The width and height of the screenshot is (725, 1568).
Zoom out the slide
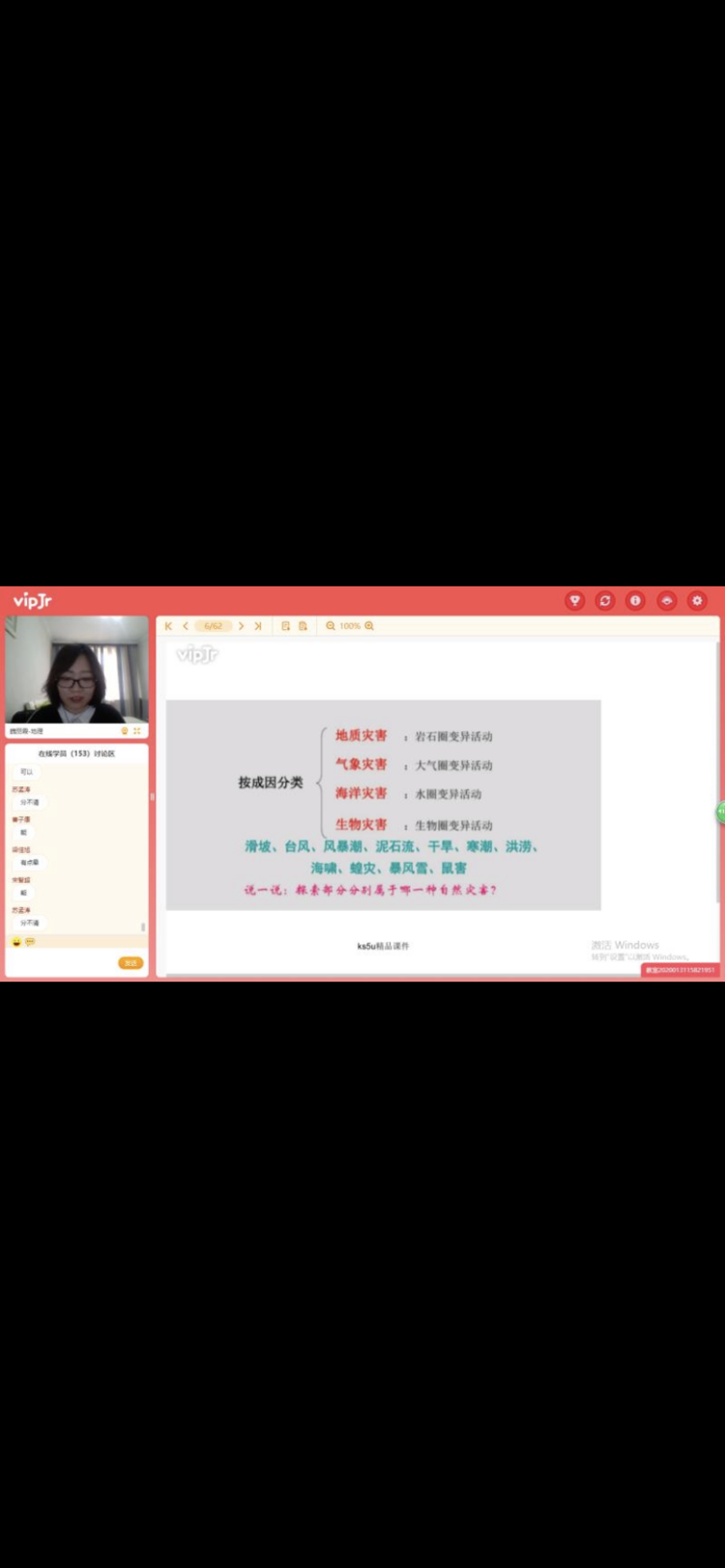(x=331, y=626)
